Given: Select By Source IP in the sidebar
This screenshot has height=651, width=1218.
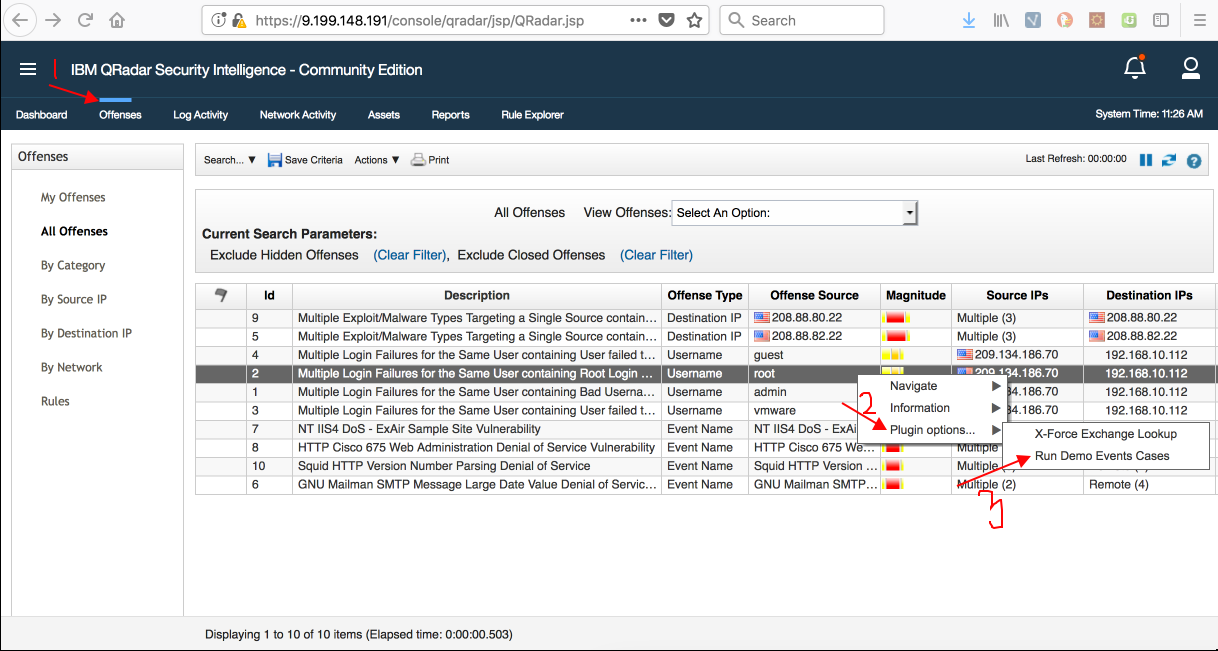Looking at the screenshot, I should coord(71,298).
